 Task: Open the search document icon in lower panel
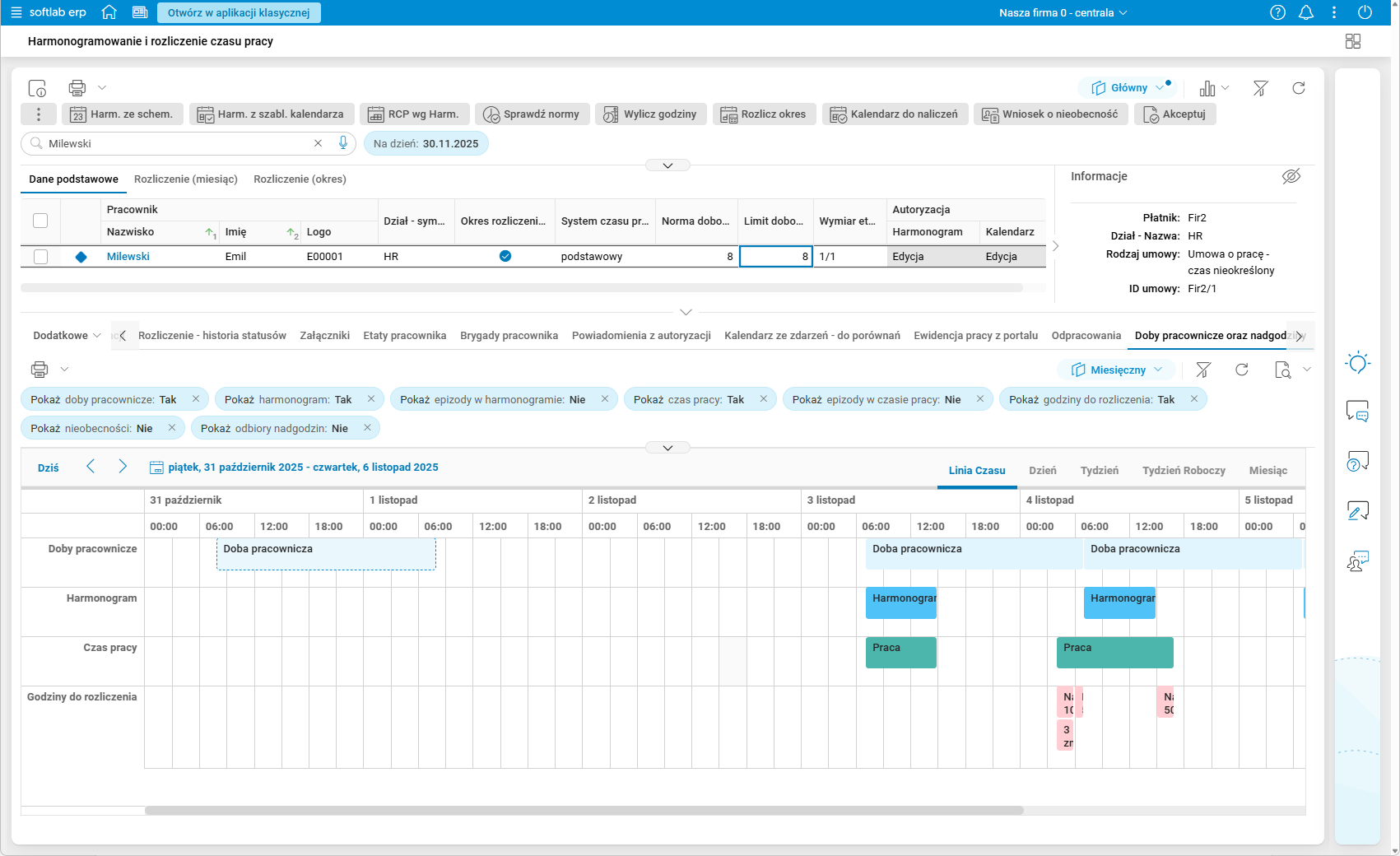tap(1282, 370)
